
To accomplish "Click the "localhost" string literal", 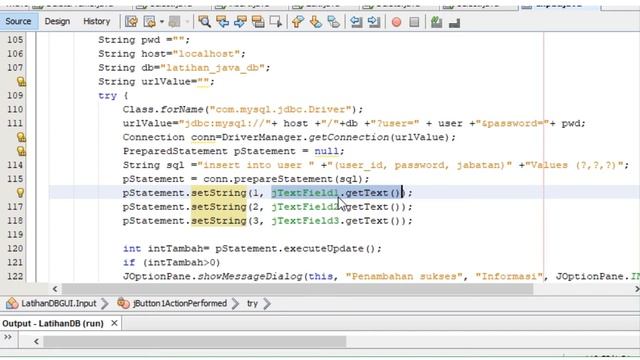I will [x=206, y=54].
